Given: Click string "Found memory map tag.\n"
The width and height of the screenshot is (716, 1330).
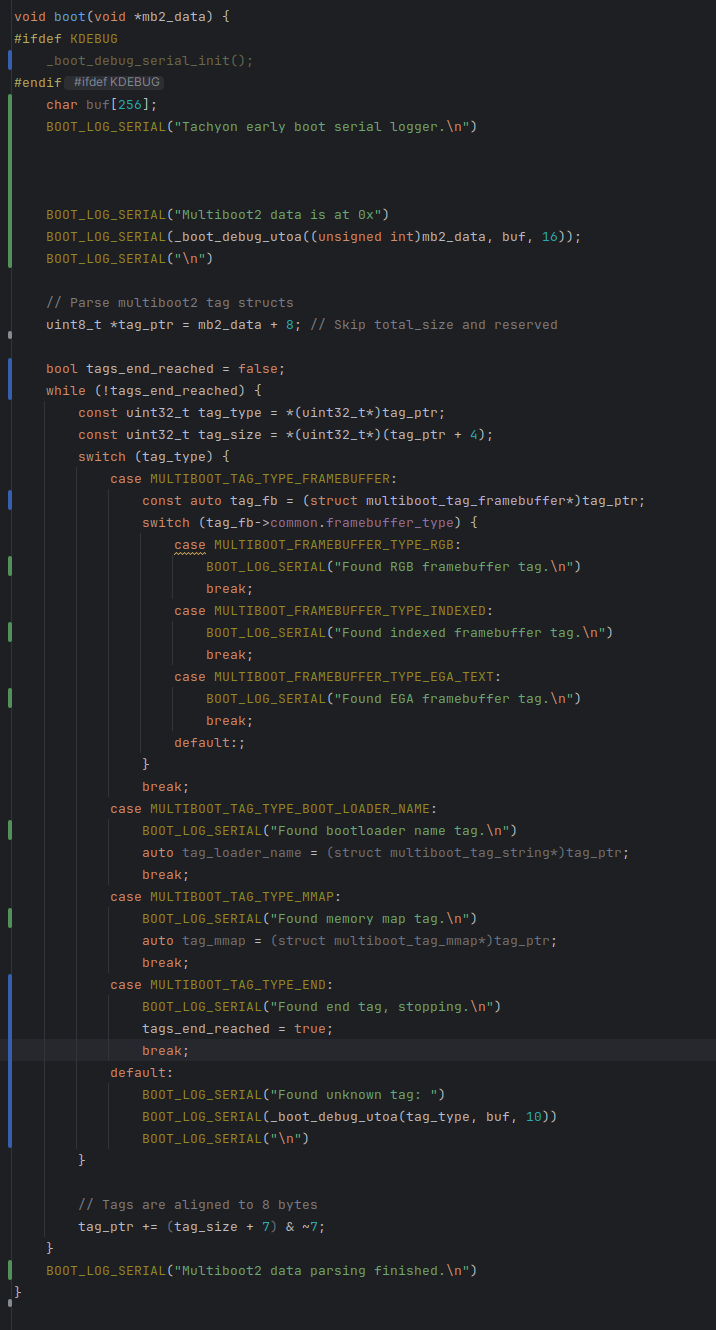Looking at the screenshot, I should pos(370,918).
